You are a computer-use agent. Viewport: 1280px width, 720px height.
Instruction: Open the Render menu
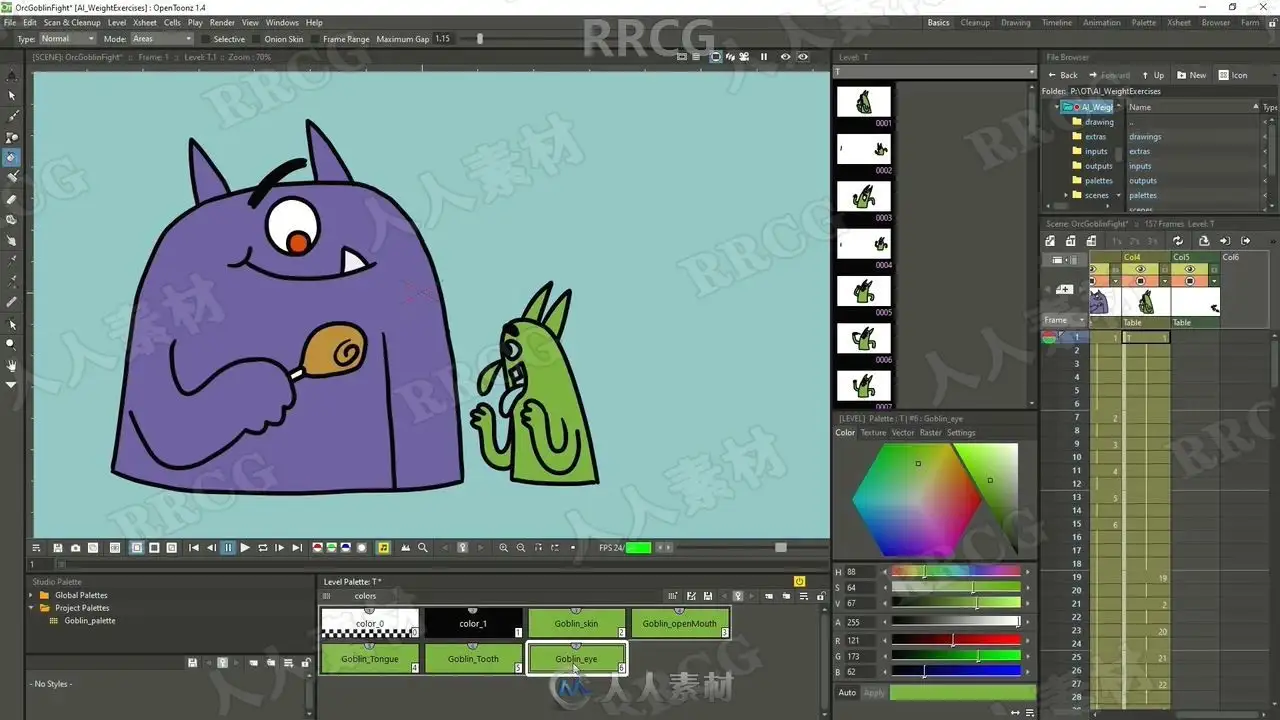(223, 22)
